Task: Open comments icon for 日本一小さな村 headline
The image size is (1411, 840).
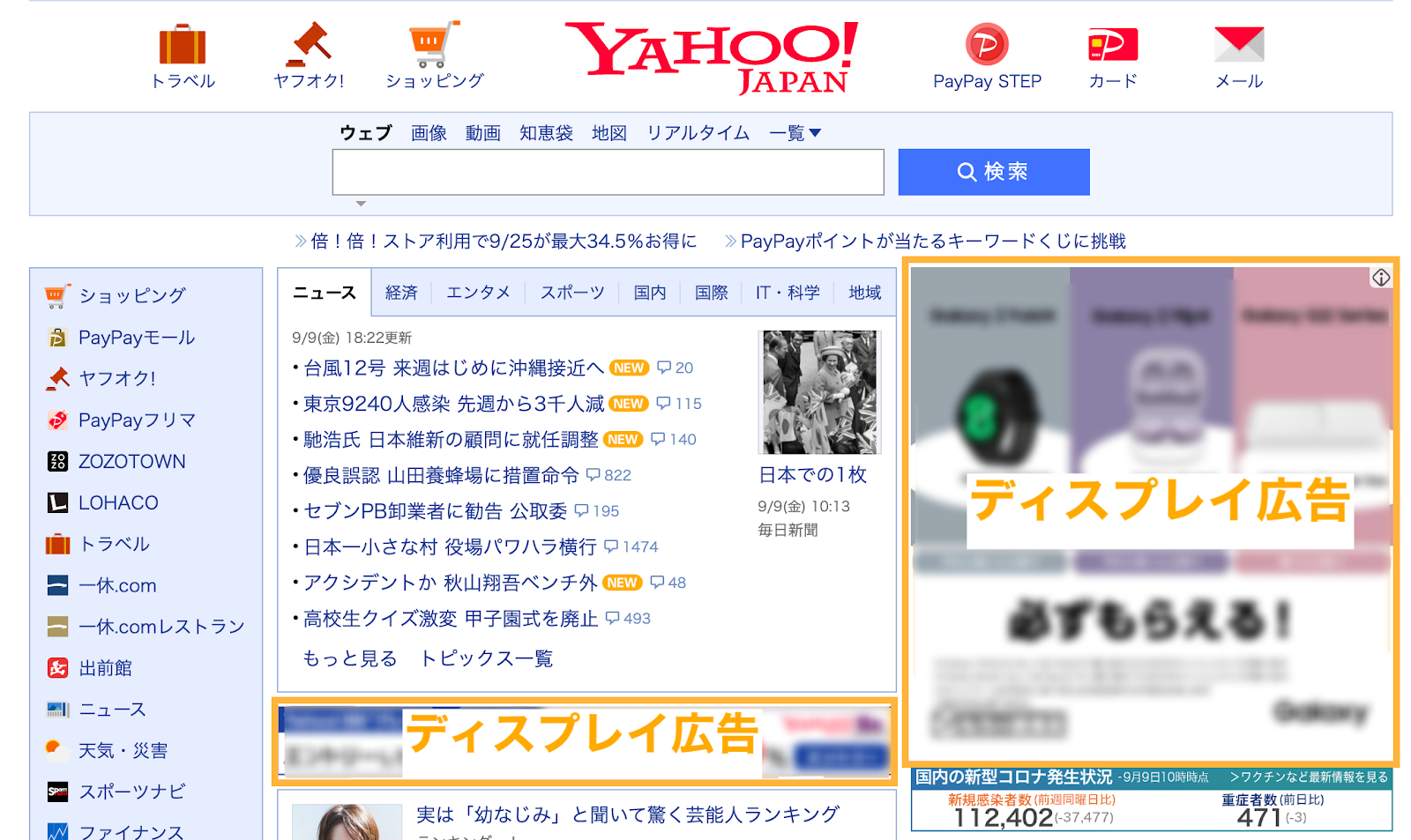Action: click(611, 546)
